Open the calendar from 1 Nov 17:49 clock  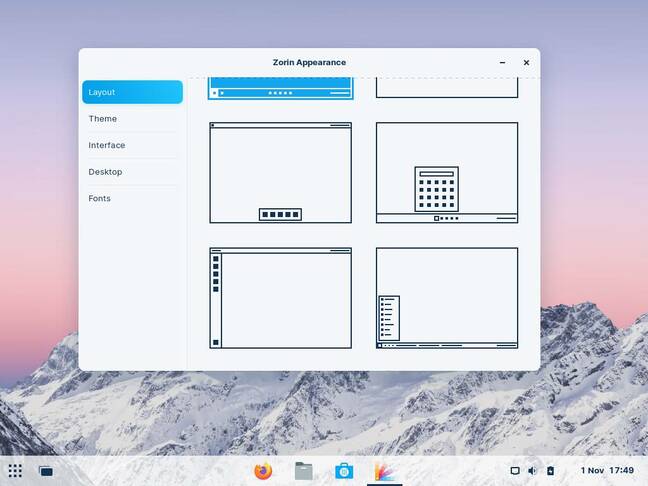coord(607,470)
